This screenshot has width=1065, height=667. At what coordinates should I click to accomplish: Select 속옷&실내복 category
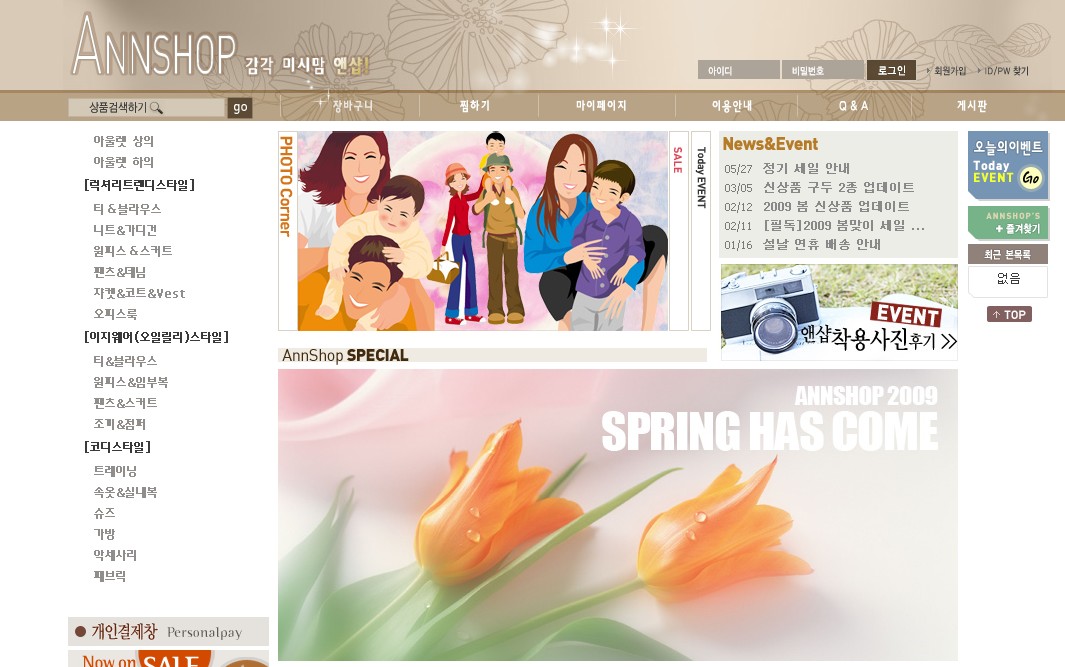coord(125,492)
